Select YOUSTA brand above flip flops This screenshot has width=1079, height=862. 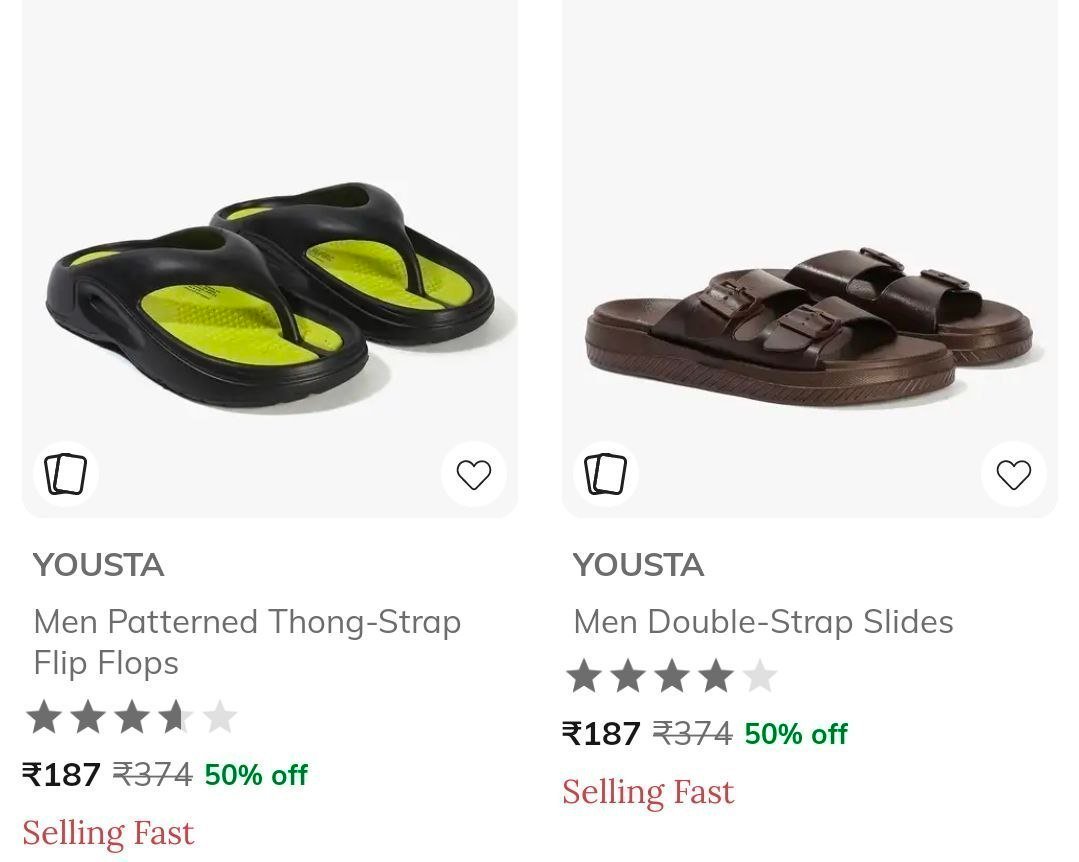[98, 565]
